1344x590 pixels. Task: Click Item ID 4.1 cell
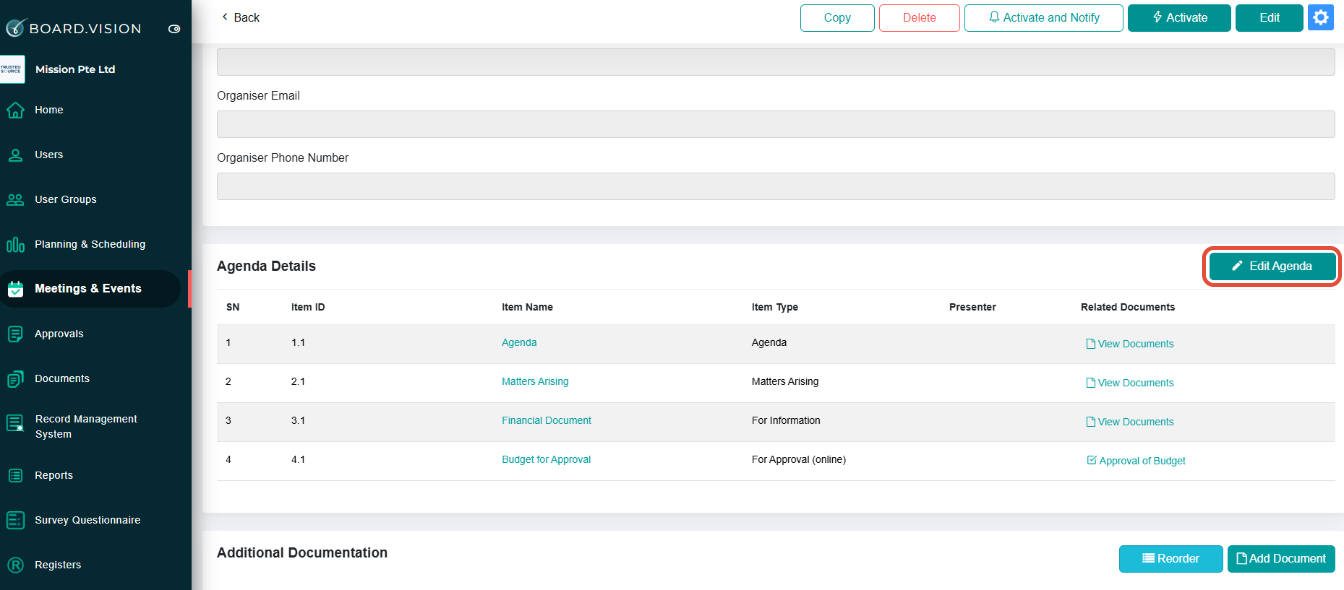coord(298,460)
